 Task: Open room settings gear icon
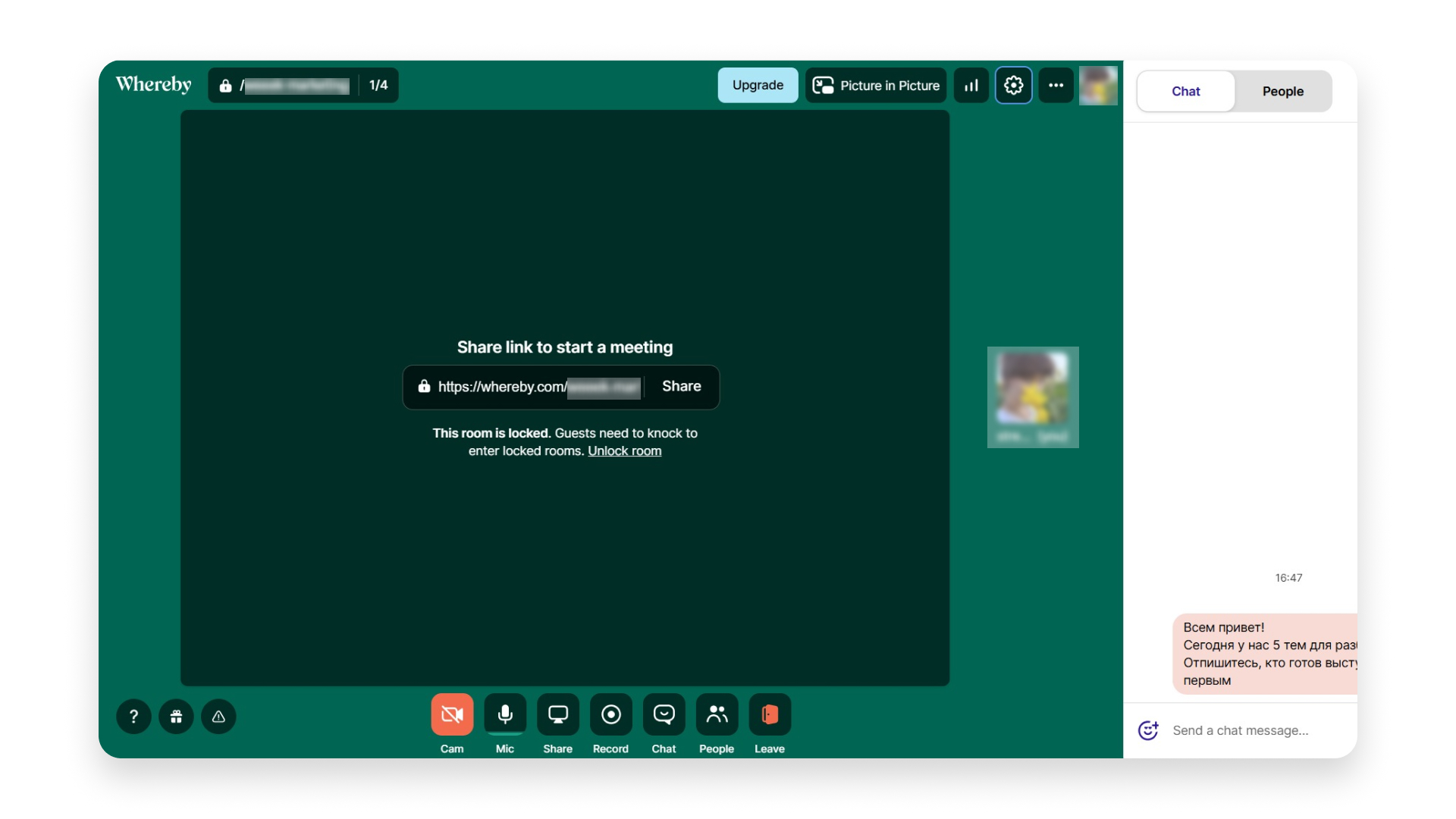[x=1014, y=85]
